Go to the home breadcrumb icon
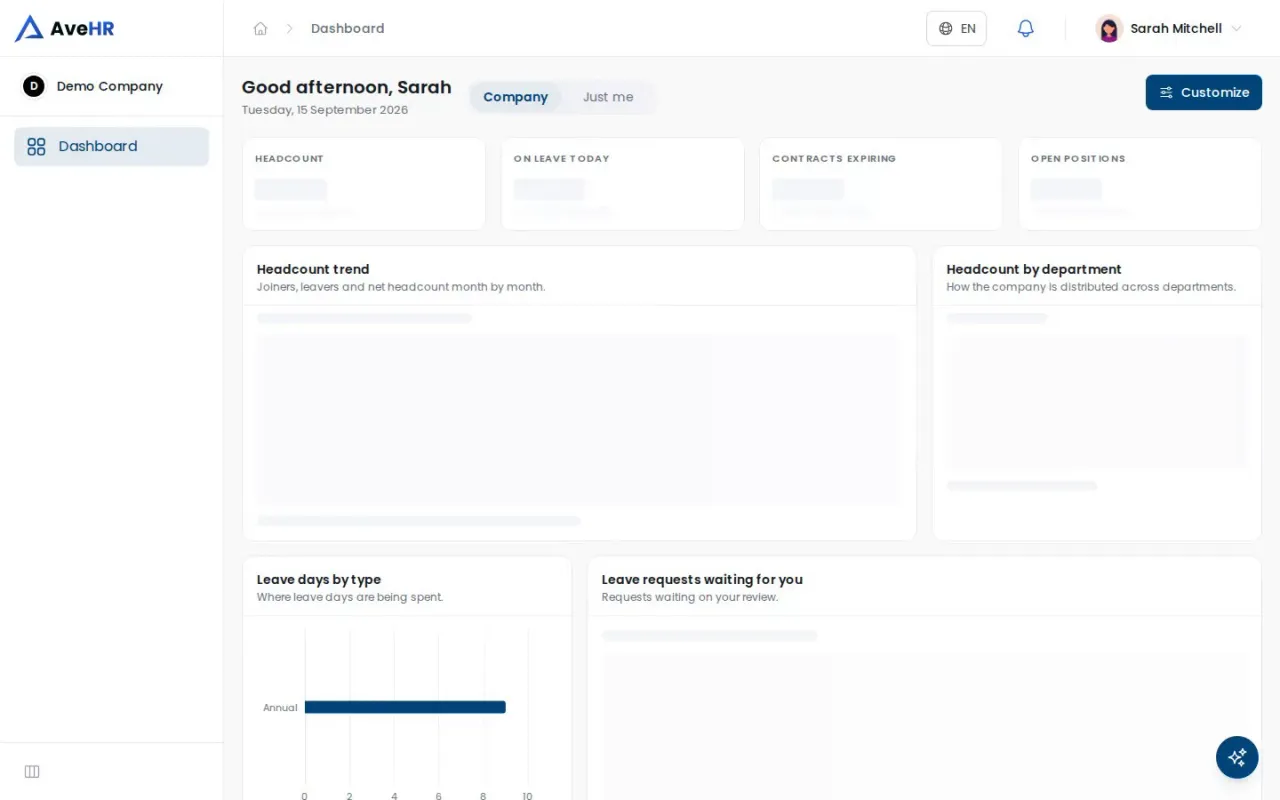1280x800 pixels. [260, 29]
